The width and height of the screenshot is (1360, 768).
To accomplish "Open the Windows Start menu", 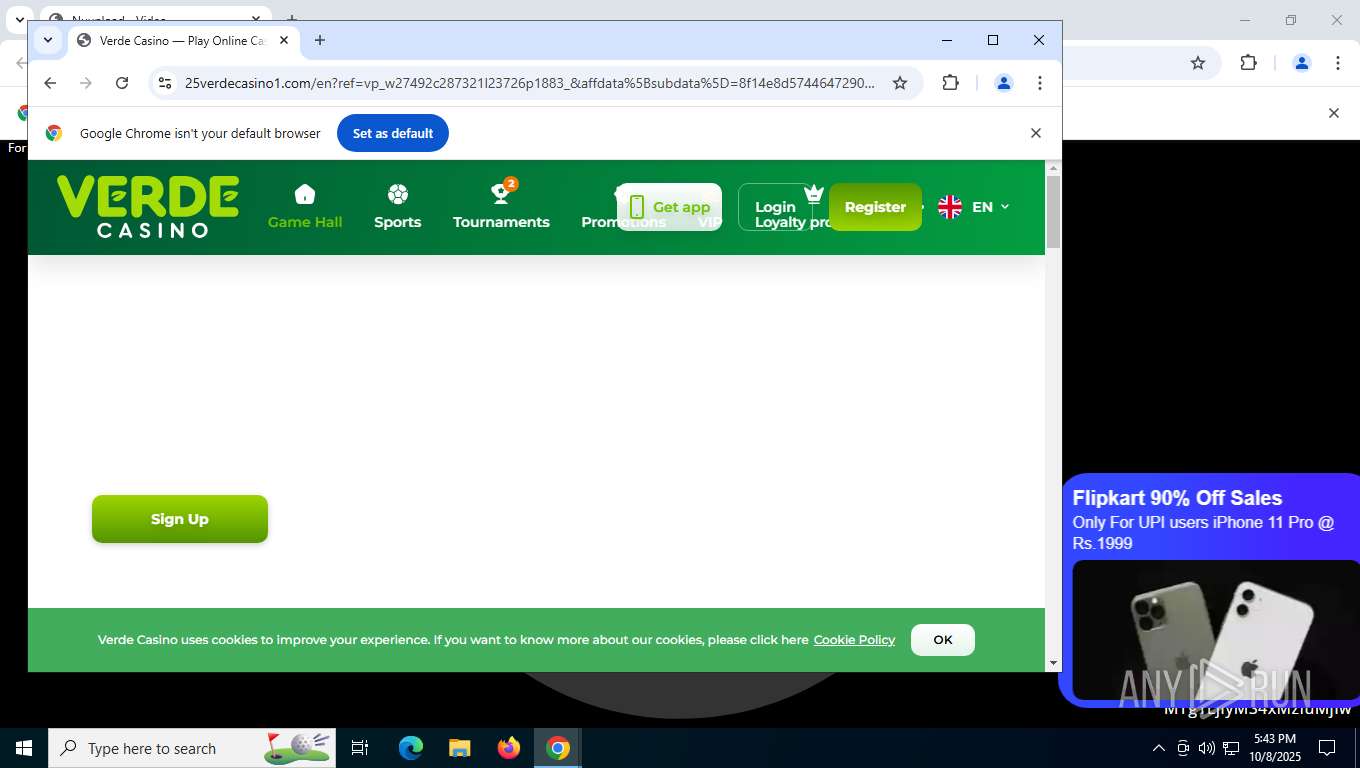I will [x=24, y=748].
